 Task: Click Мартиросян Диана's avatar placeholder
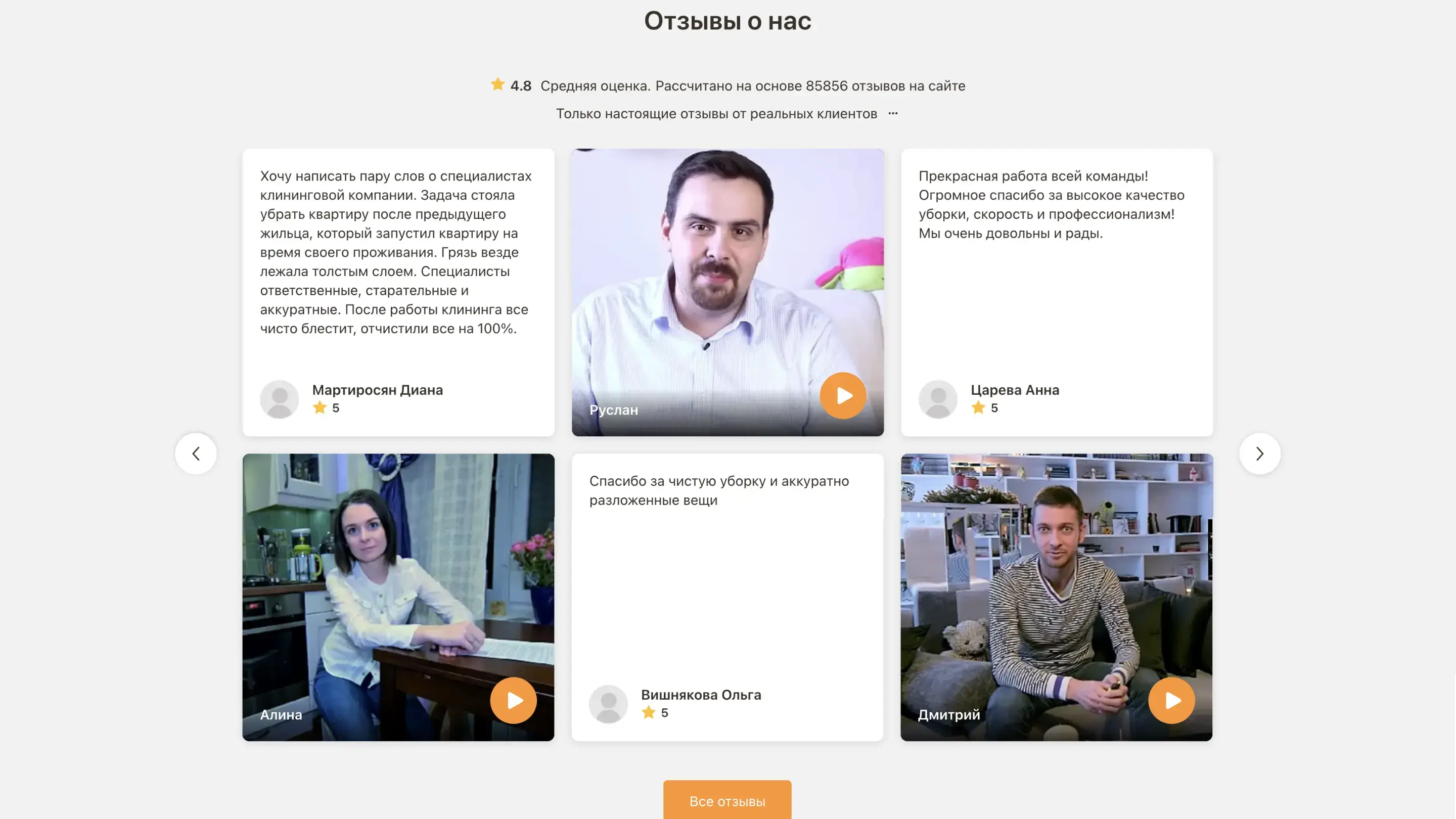click(279, 399)
